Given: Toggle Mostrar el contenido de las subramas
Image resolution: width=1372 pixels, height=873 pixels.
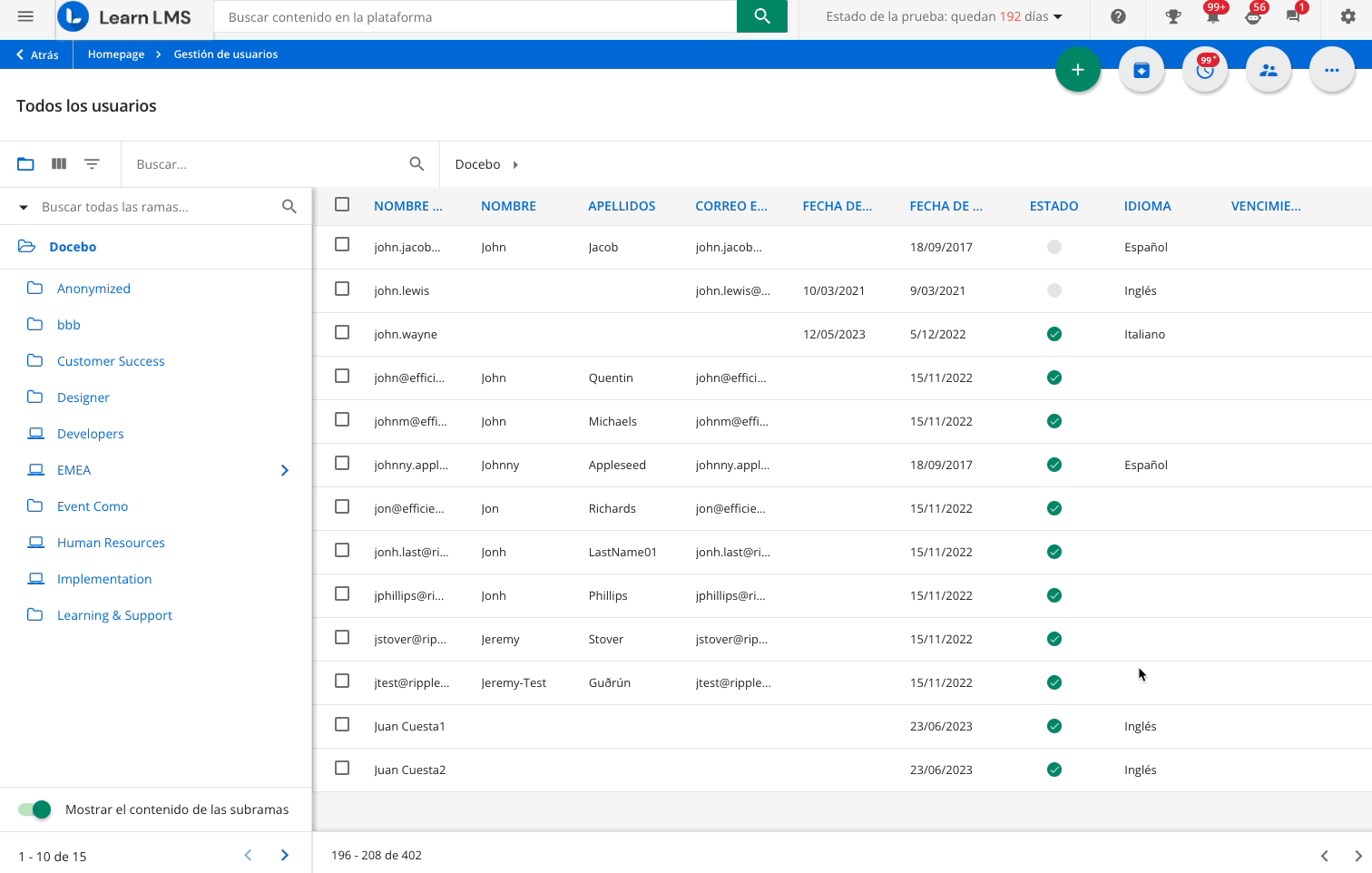Looking at the screenshot, I should [x=34, y=809].
